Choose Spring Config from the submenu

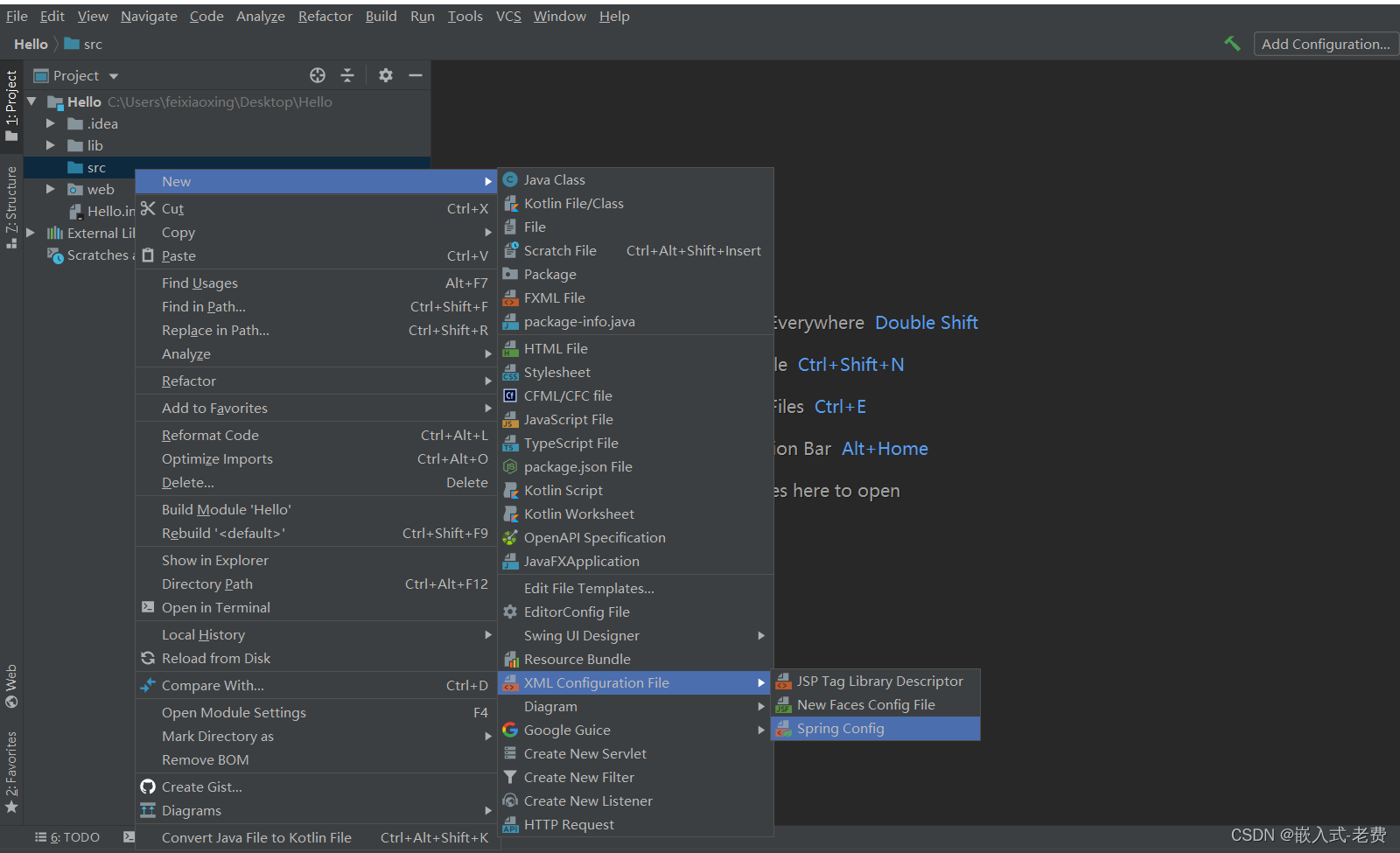click(840, 728)
